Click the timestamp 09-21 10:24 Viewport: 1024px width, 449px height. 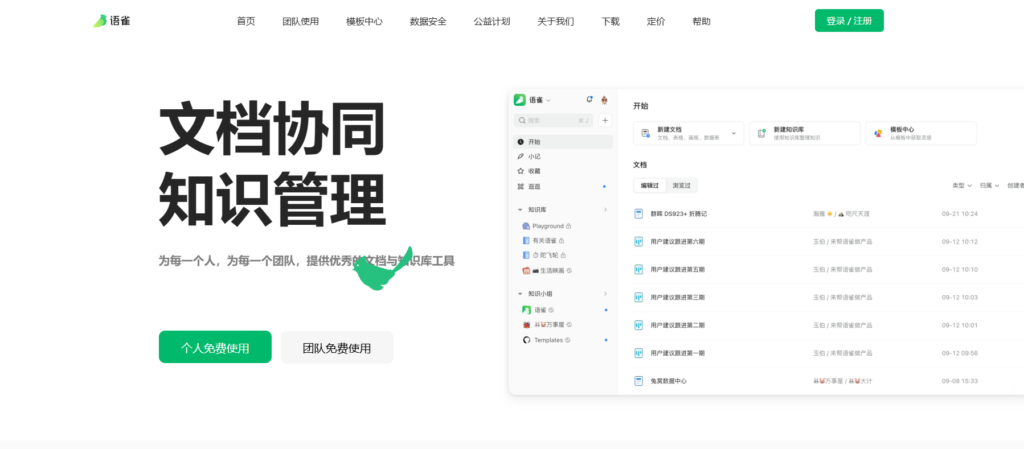click(x=959, y=213)
